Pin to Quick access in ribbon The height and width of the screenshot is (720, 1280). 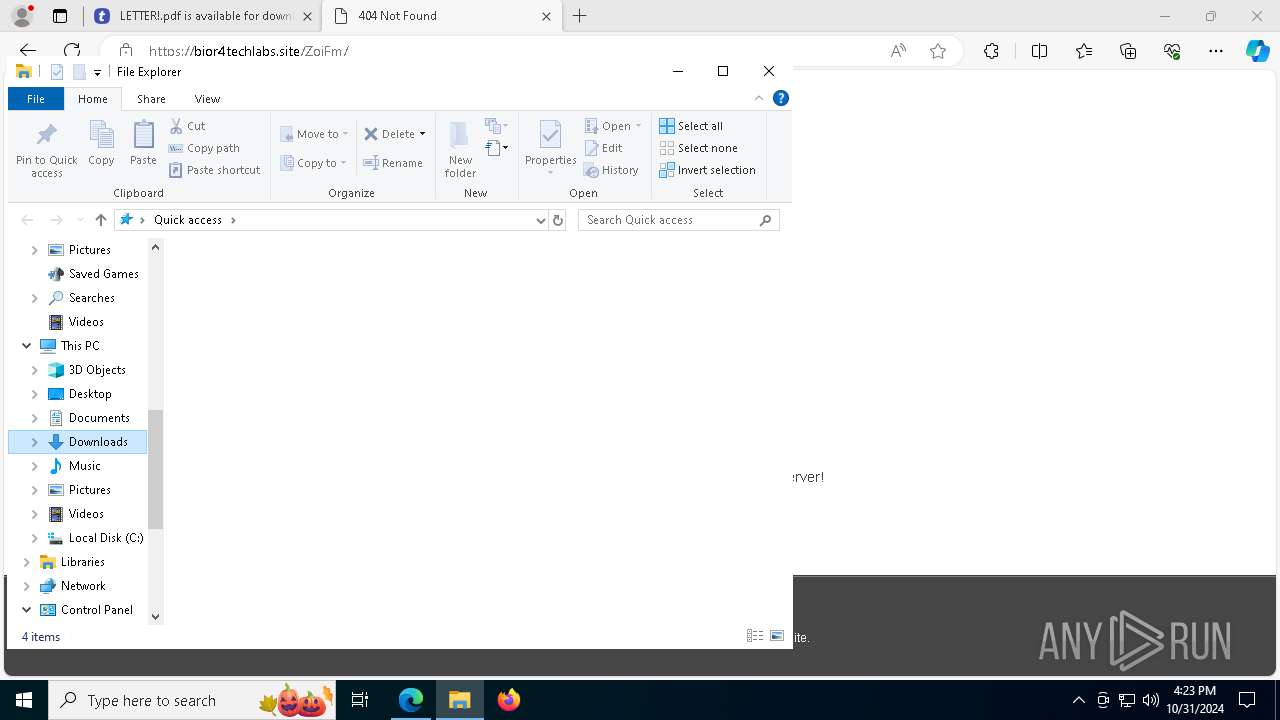[46, 150]
